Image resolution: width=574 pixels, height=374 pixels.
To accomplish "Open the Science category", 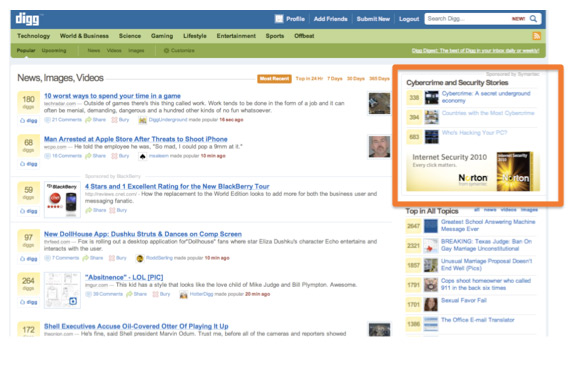I will point(130,36).
